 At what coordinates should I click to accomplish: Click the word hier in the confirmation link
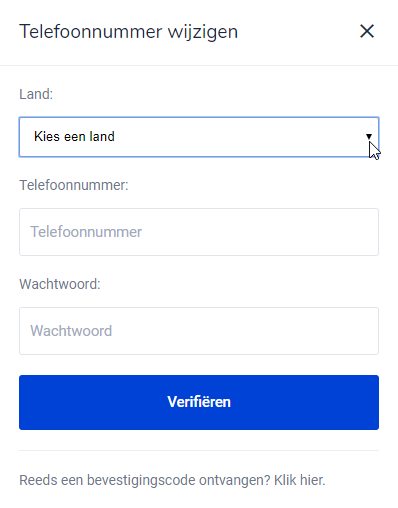[x=312, y=480]
